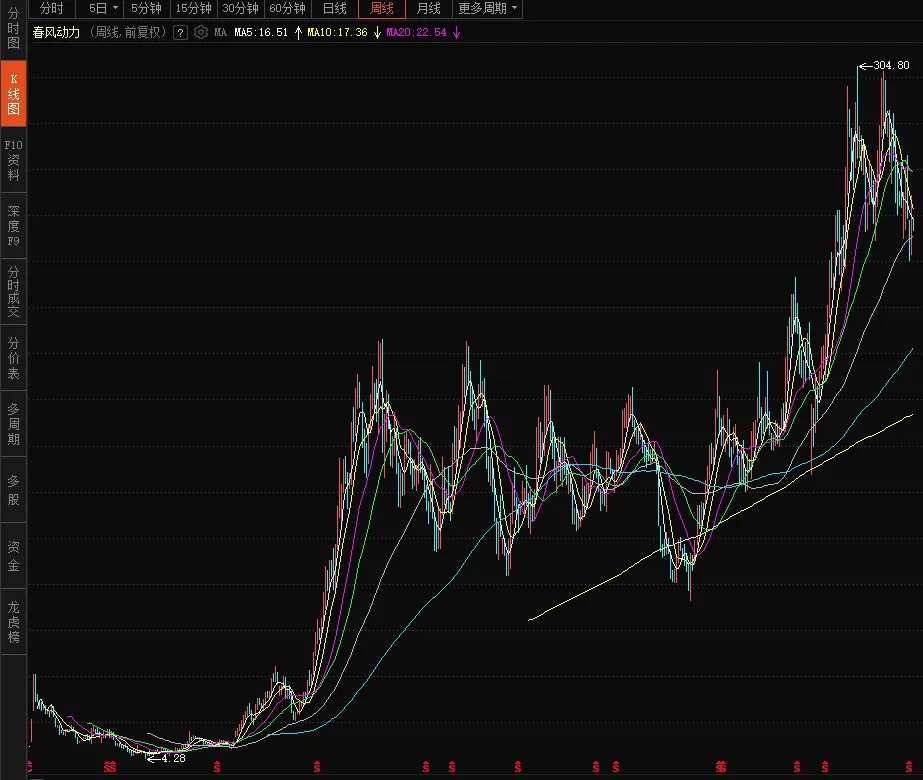923x780 pixels.
Task: Click the 304.80 high price label
Action: tap(891, 65)
